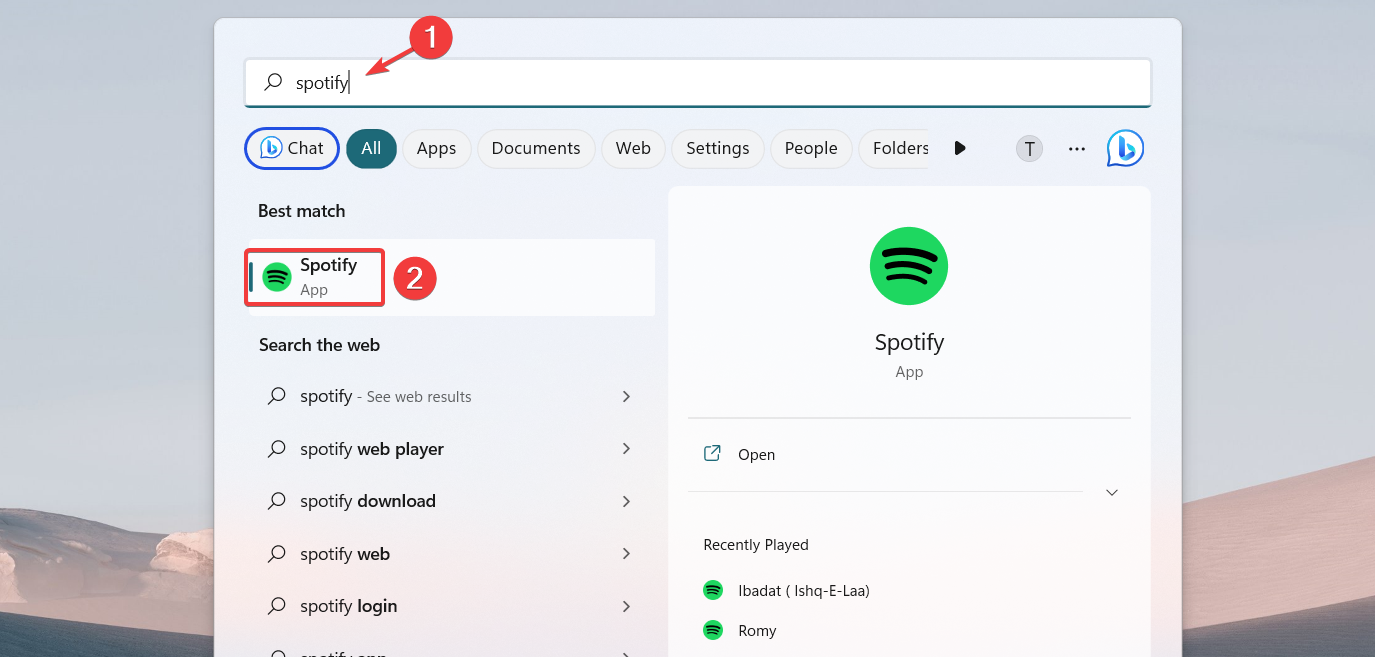Image resolution: width=1375 pixels, height=657 pixels.
Task: Click the user account circle labeled T
Action: (1028, 148)
